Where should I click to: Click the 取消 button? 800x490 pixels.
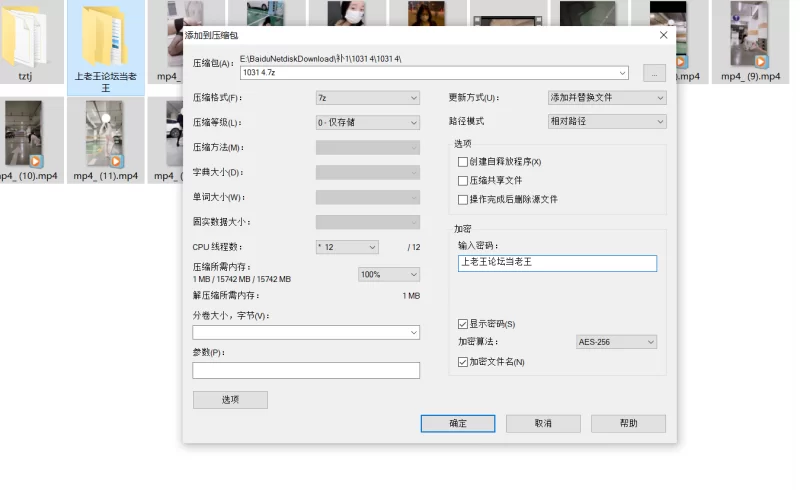[543, 424]
